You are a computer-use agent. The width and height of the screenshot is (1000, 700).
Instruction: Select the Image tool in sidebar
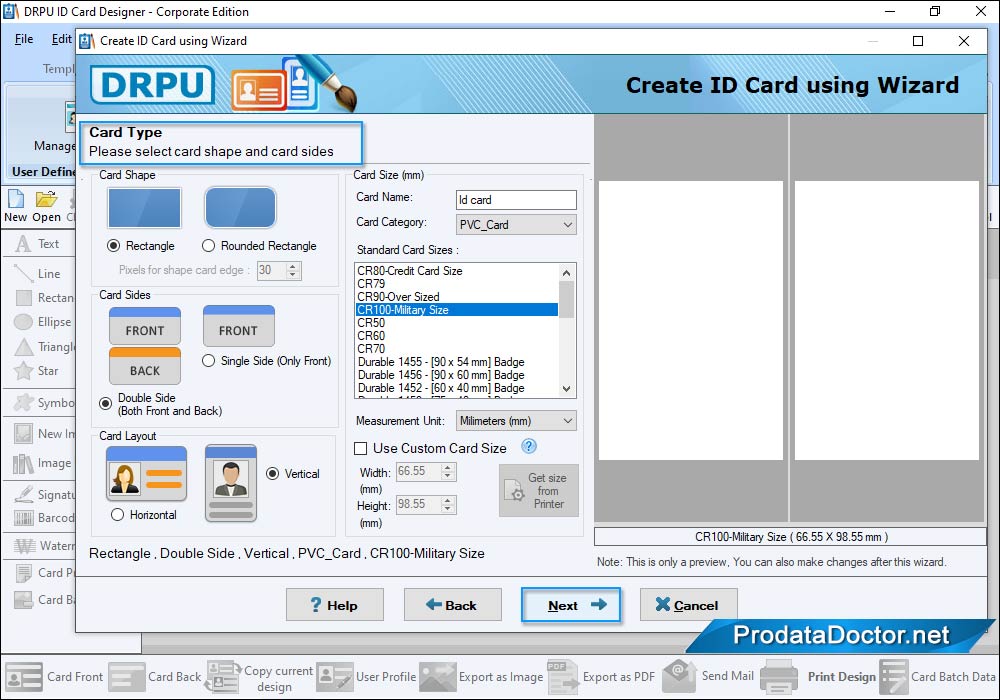(x=42, y=463)
